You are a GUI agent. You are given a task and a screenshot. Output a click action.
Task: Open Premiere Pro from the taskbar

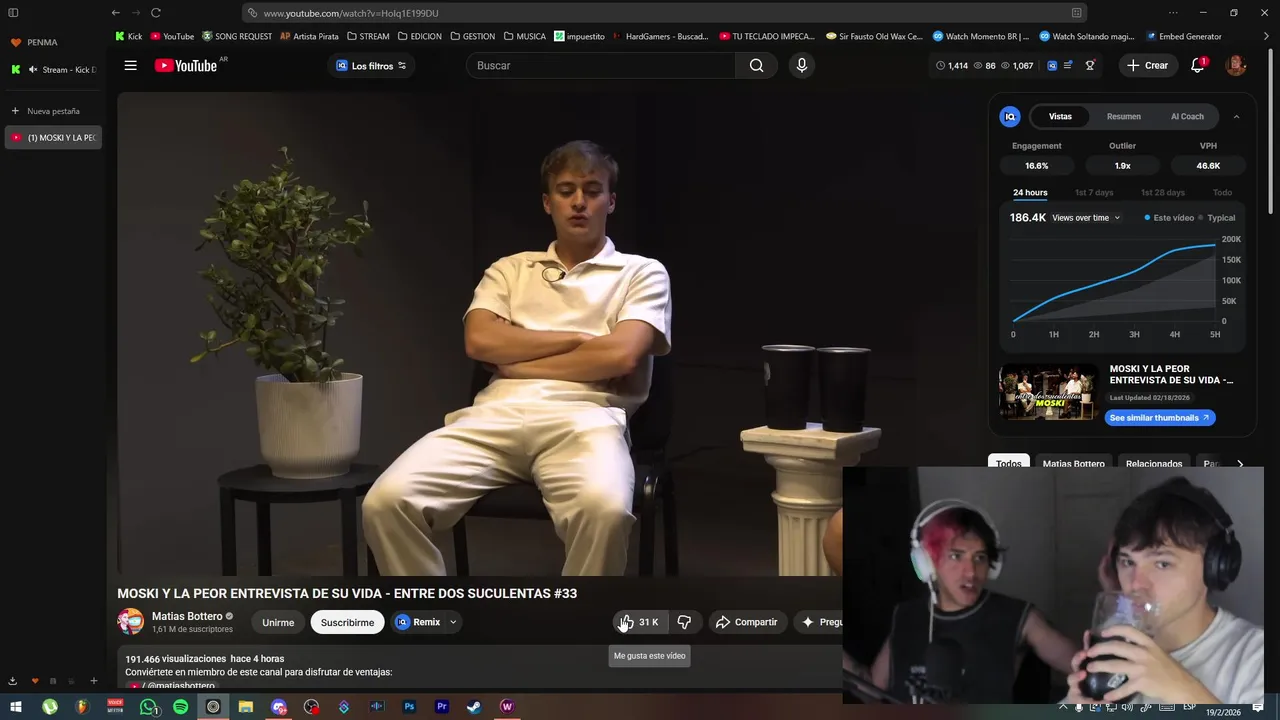tap(441, 707)
